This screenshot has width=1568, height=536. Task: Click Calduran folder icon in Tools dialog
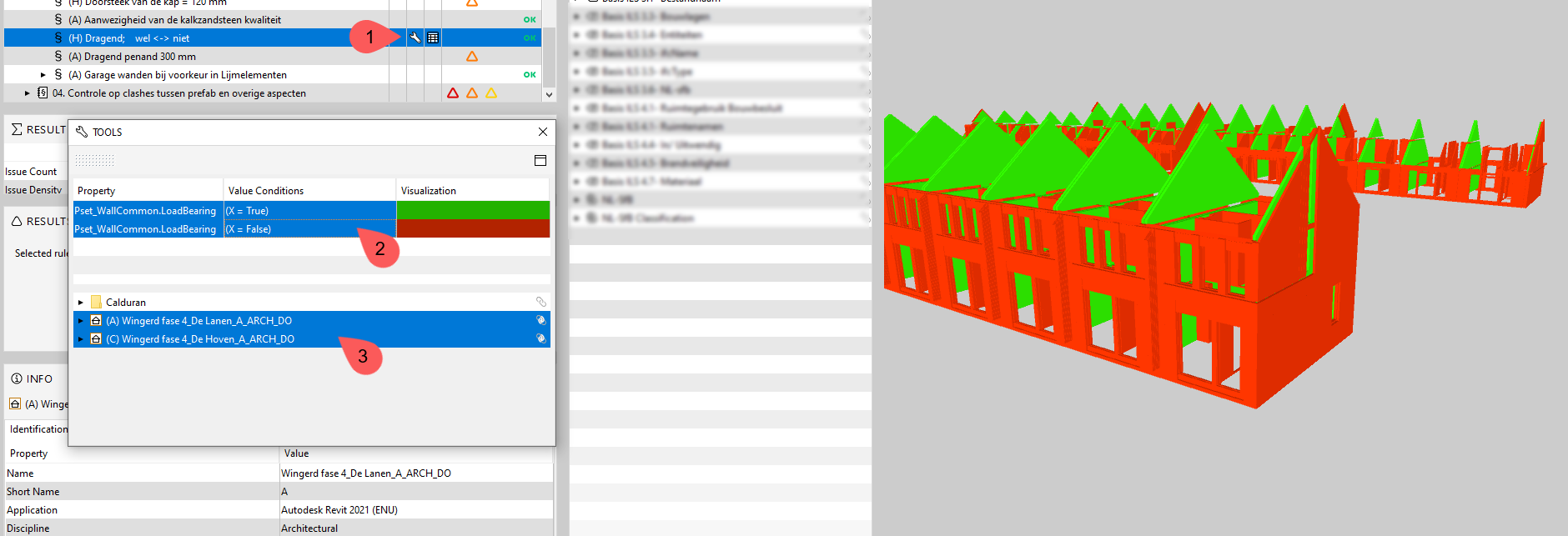[x=96, y=302]
